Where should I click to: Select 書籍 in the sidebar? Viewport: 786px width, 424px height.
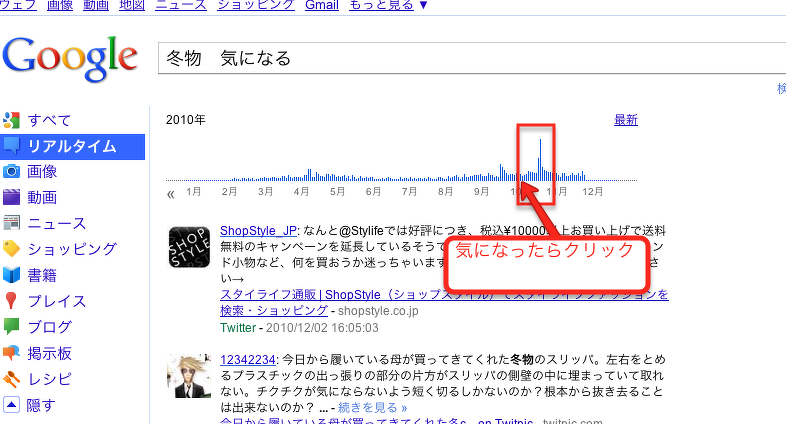click(42, 275)
